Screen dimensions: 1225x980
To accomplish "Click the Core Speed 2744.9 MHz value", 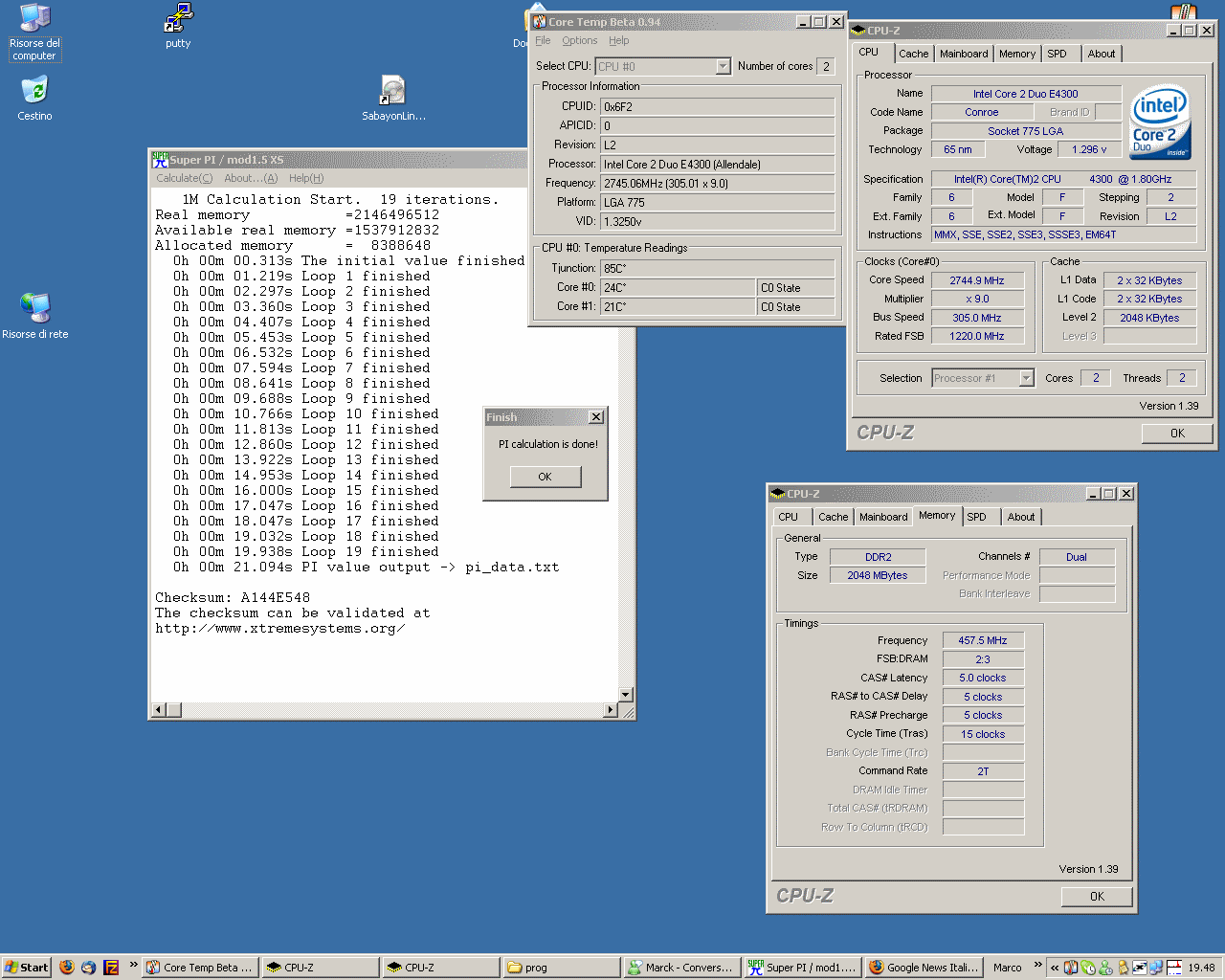I will point(977,280).
